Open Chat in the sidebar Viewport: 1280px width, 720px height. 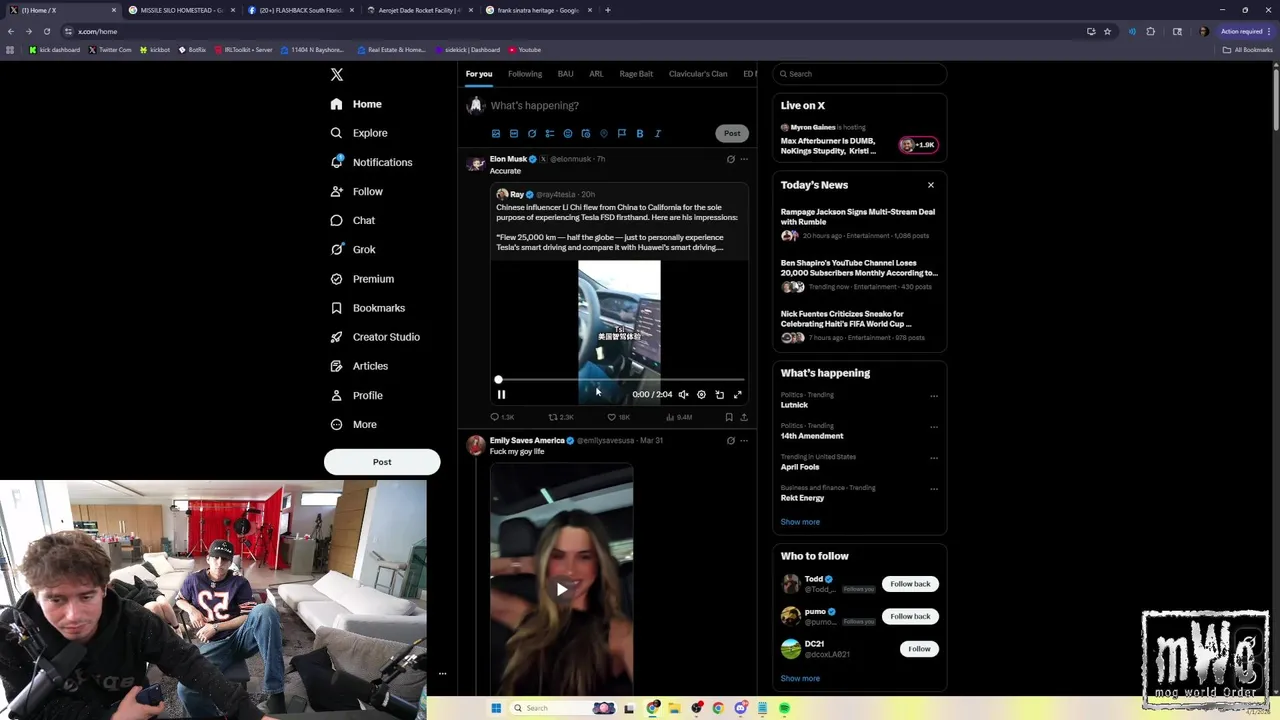coord(352,221)
